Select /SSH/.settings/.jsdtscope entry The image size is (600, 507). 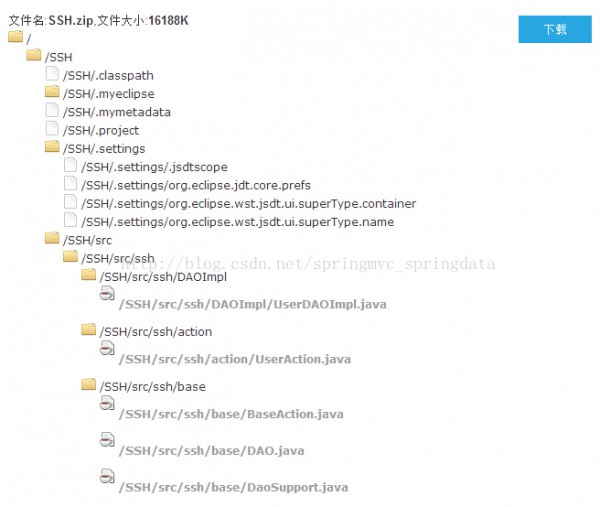pos(154,167)
